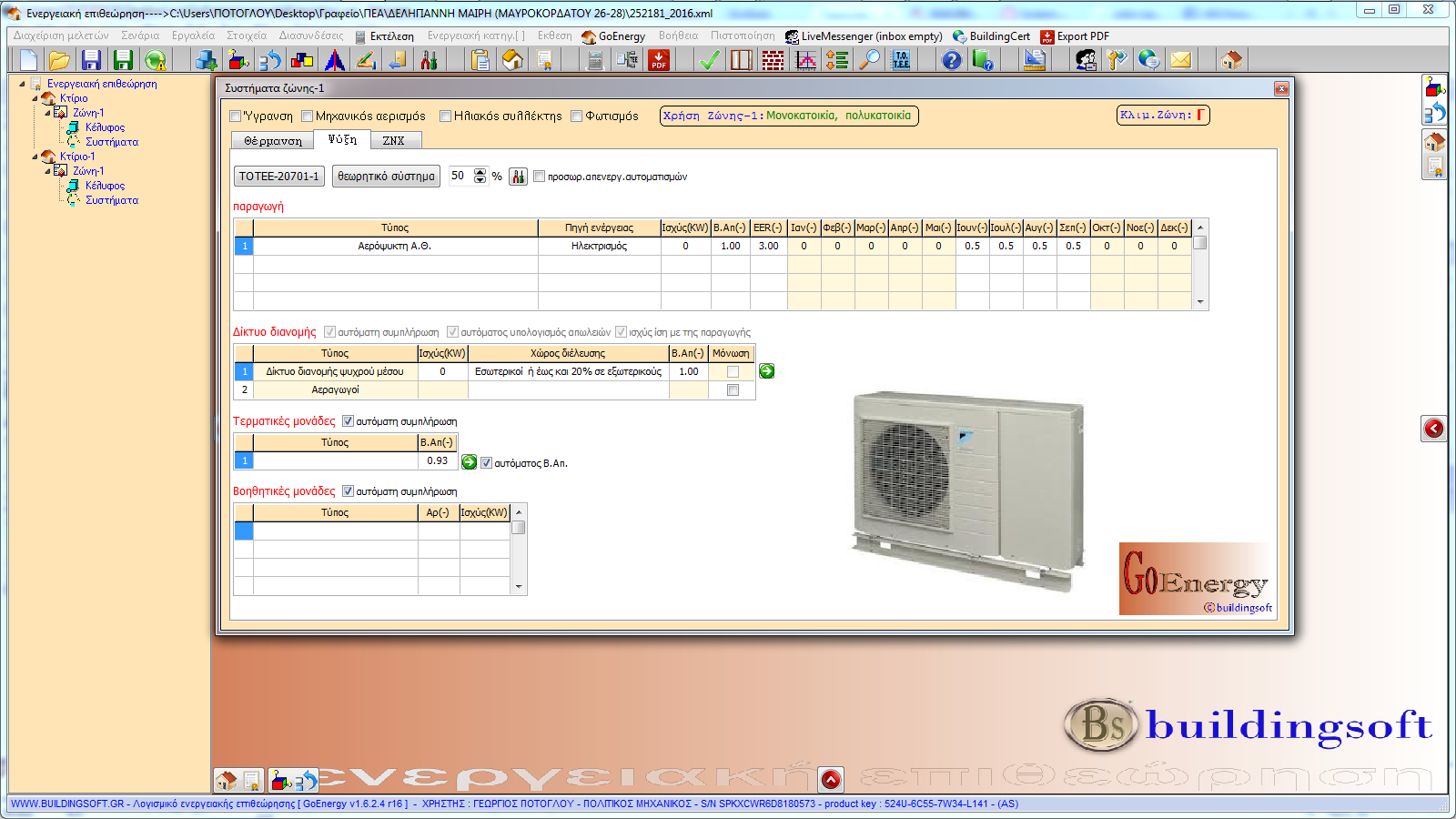Click the yellow envelope mail icon

coord(1180,60)
